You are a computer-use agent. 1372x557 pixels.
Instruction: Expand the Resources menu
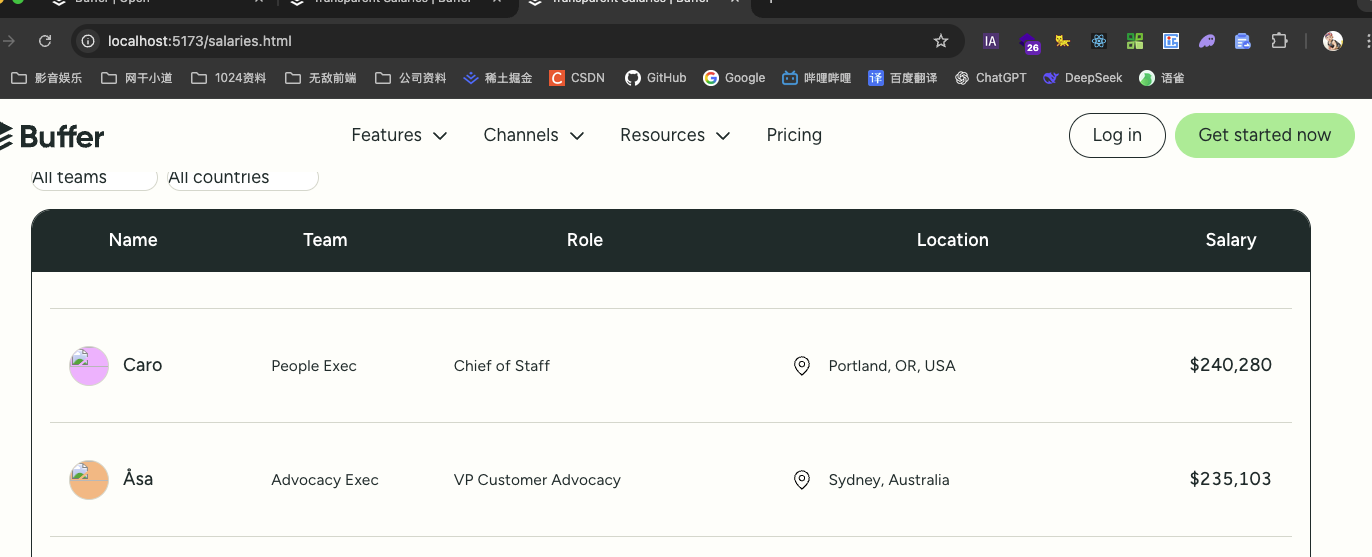675,135
